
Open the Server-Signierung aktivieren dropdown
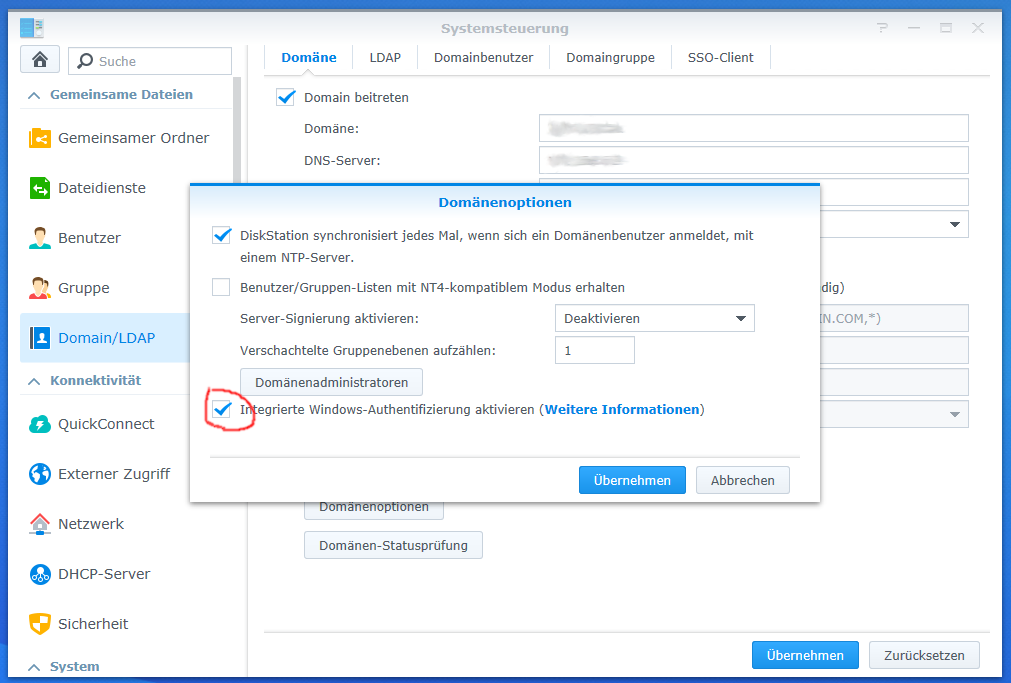tap(654, 317)
